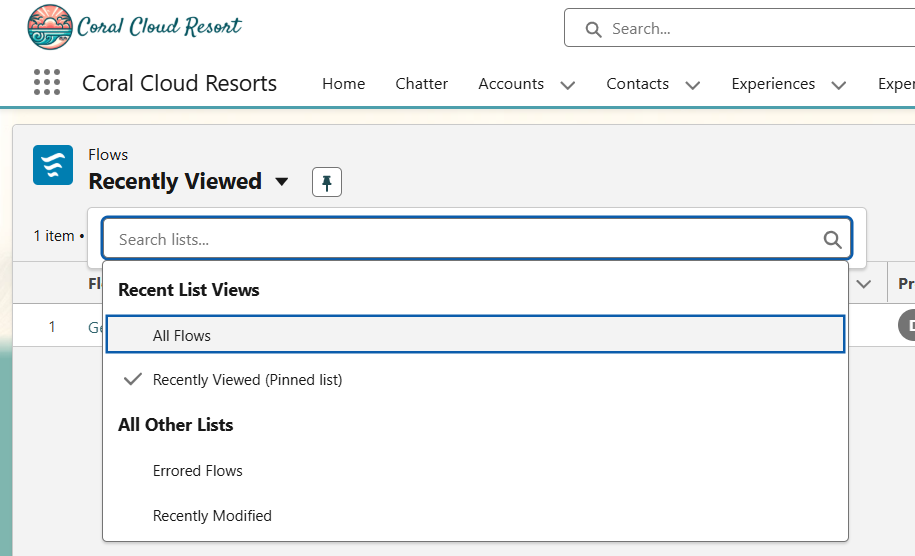Image resolution: width=915 pixels, height=556 pixels.
Task: Switch to the Chatter tab
Action: (421, 84)
